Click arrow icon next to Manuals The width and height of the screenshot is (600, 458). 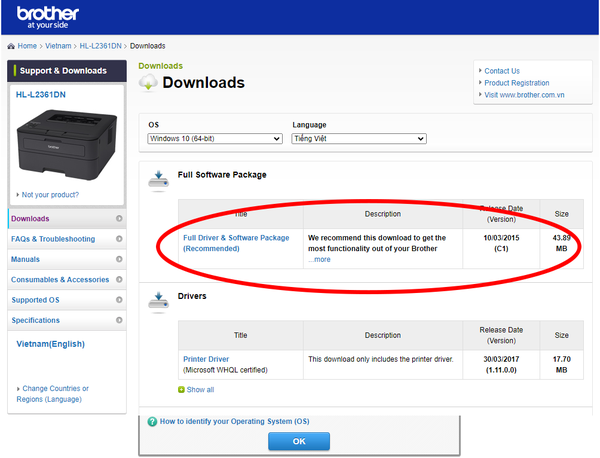tap(119, 259)
